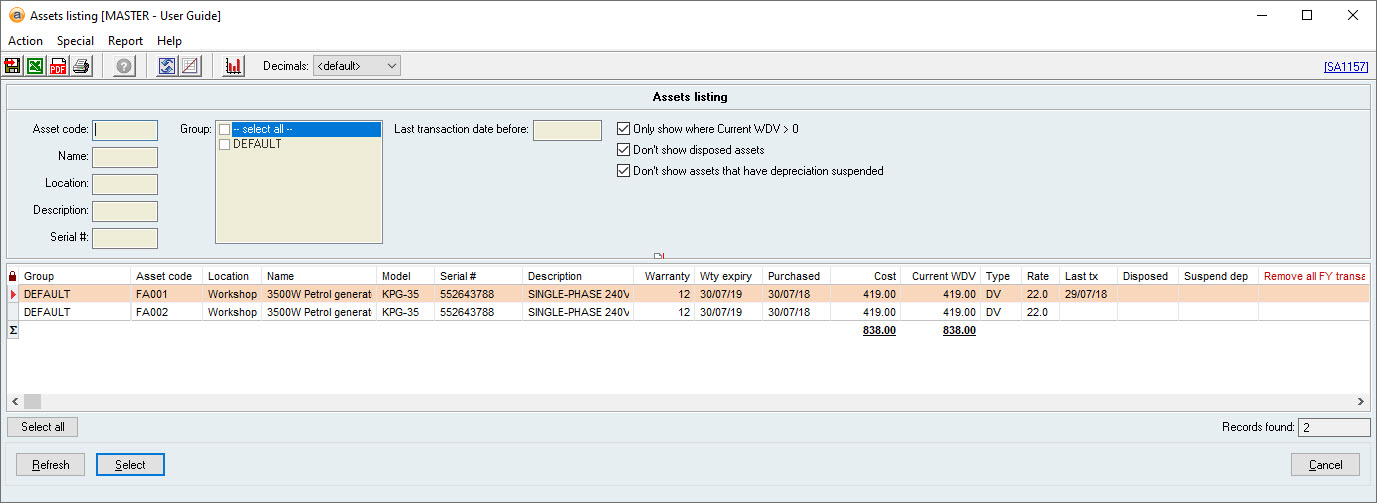1377x503 pixels.
Task: Open the SA1157 link
Action: click(x=1345, y=67)
